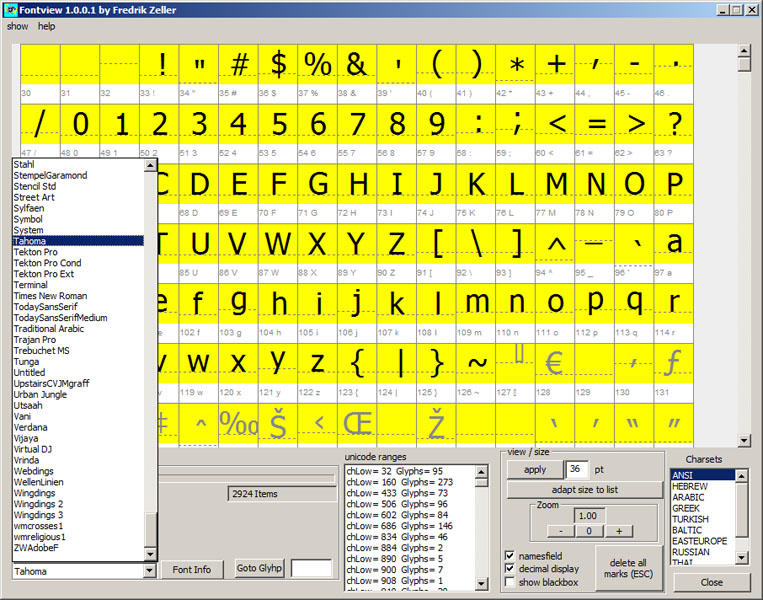This screenshot has height=600, width=763.
Task: Click the point size field showing 36
Action: click(x=577, y=469)
